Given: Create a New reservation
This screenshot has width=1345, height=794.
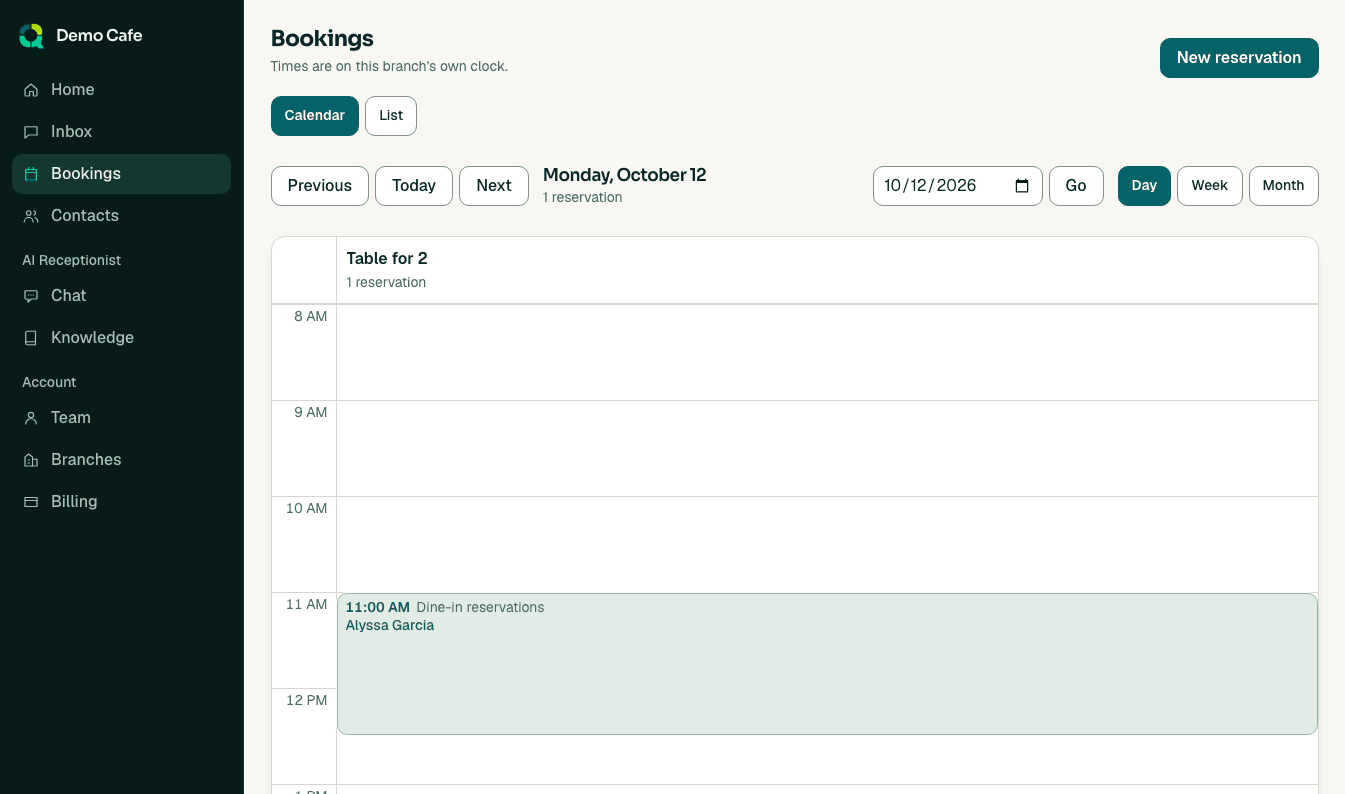Looking at the screenshot, I should pyautogui.click(x=1239, y=58).
